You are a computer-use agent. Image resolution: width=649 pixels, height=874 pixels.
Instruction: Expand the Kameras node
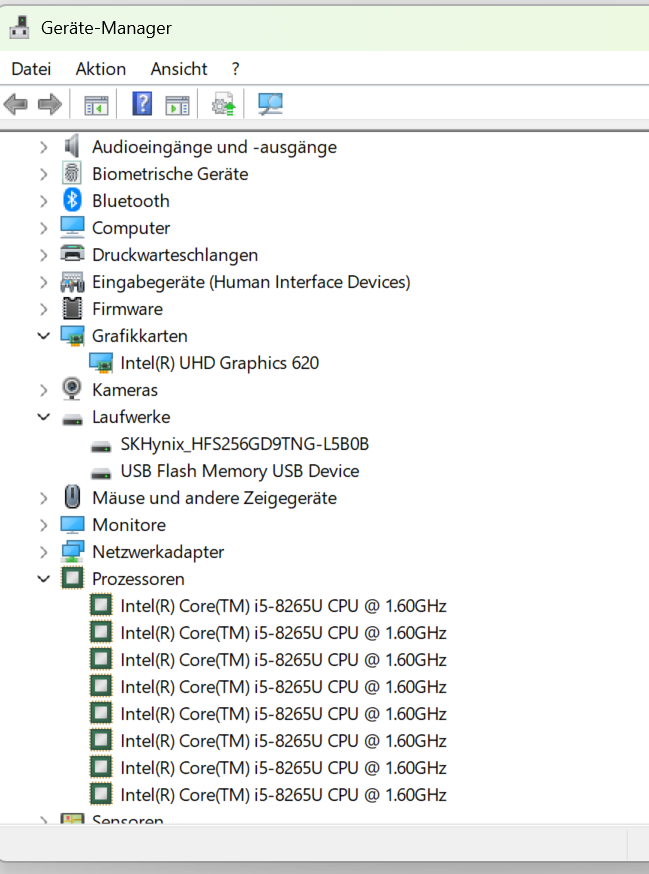click(43, 390)
